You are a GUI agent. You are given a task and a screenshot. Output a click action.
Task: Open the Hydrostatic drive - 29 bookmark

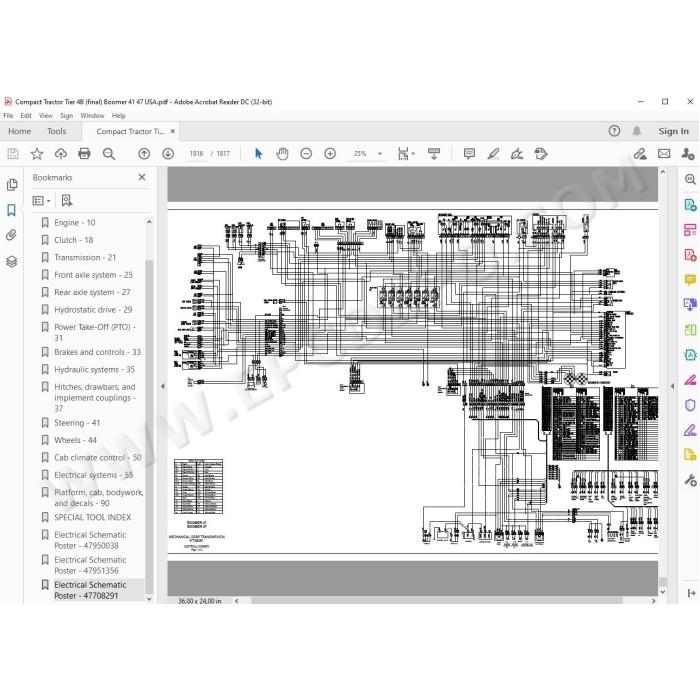[93, 309]
